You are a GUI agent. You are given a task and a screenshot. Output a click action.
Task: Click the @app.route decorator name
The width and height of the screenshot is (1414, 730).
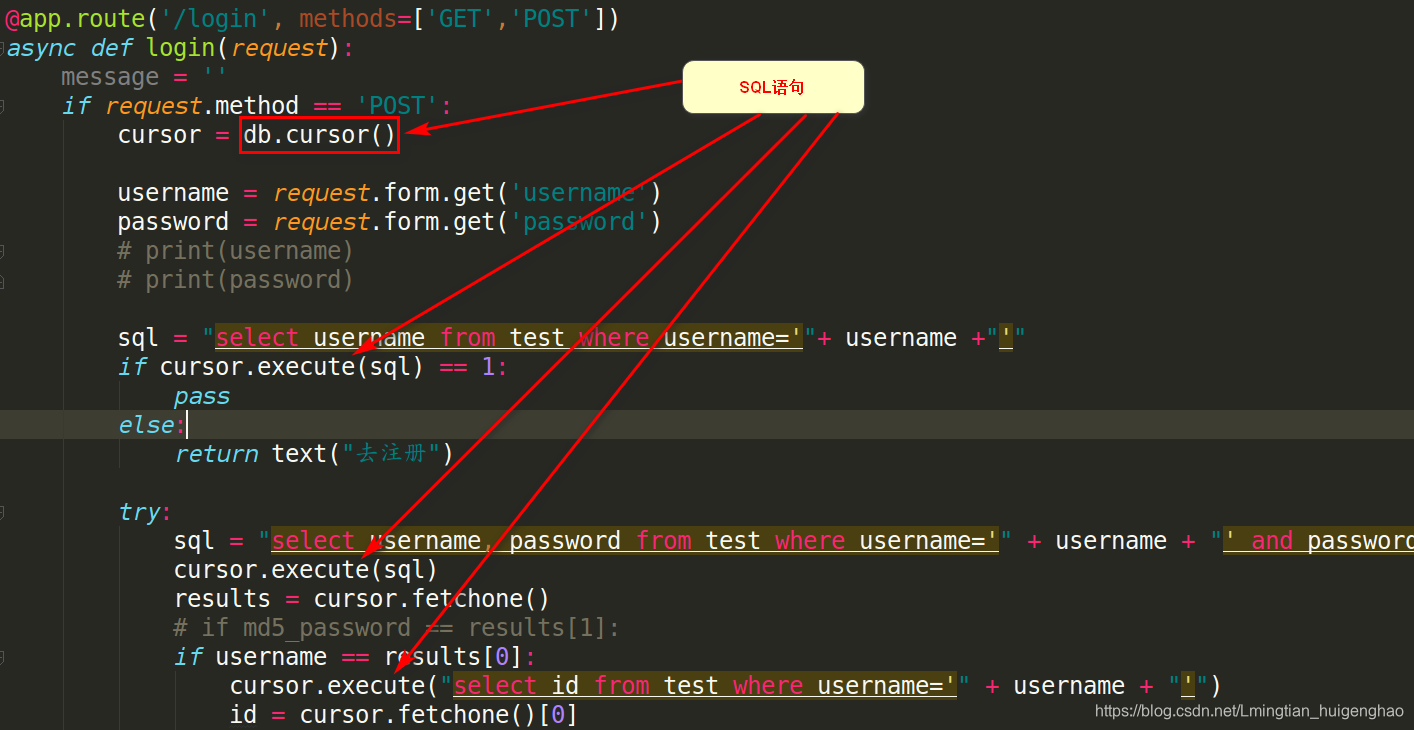pyautogui.click(x=77, y=18)
